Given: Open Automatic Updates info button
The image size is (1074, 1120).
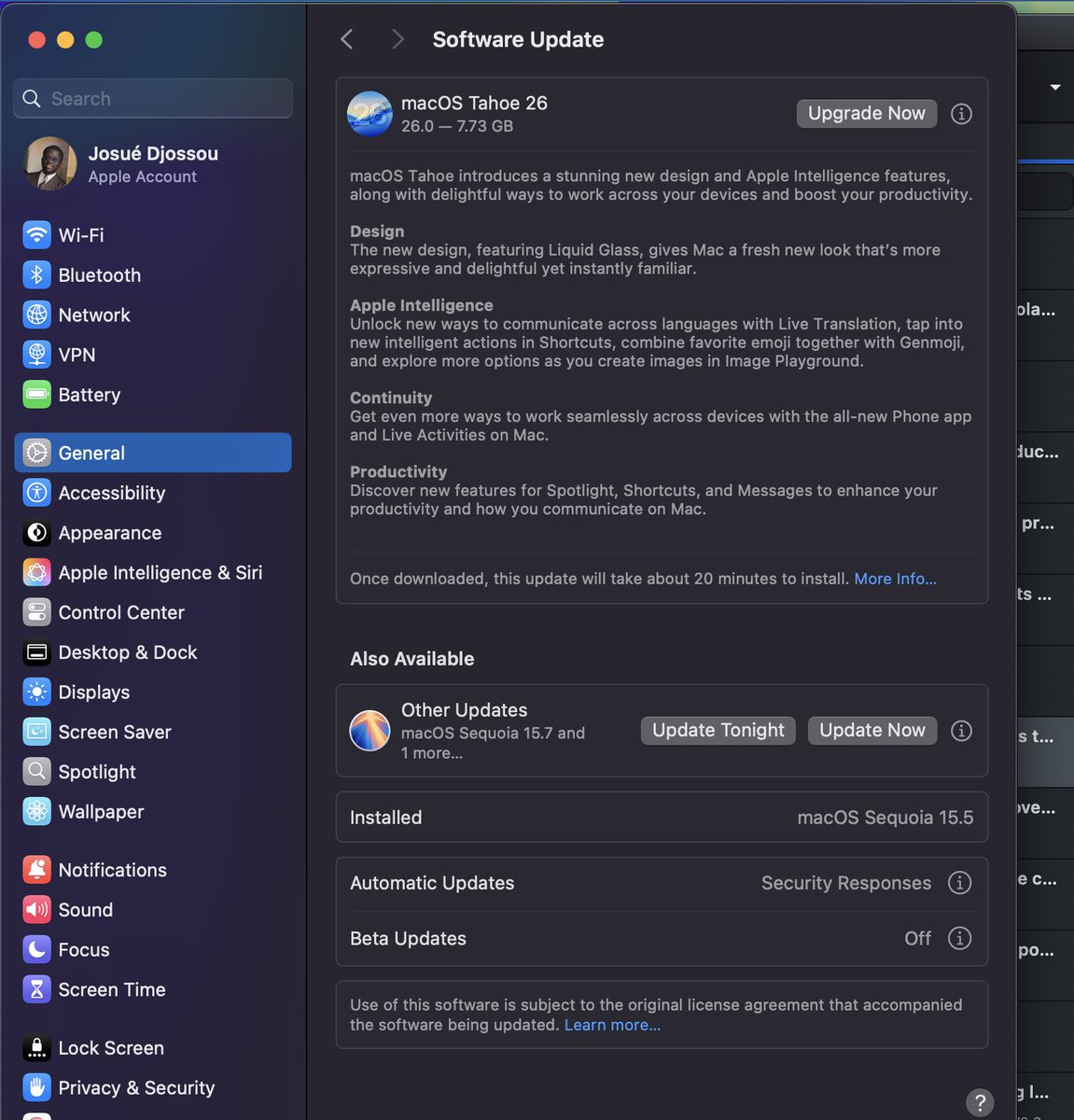Looking at the screenshot, I should tap(959, 882).
